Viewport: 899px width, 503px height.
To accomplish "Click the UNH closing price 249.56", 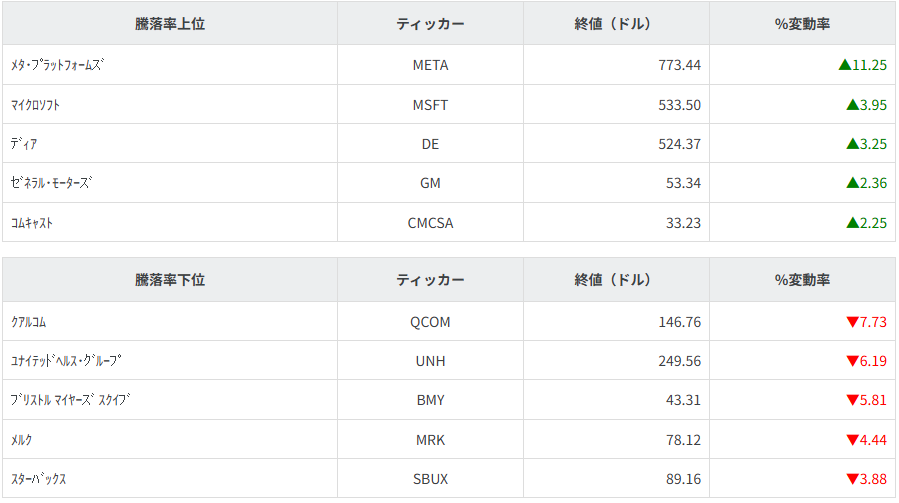I will (679, 361).
